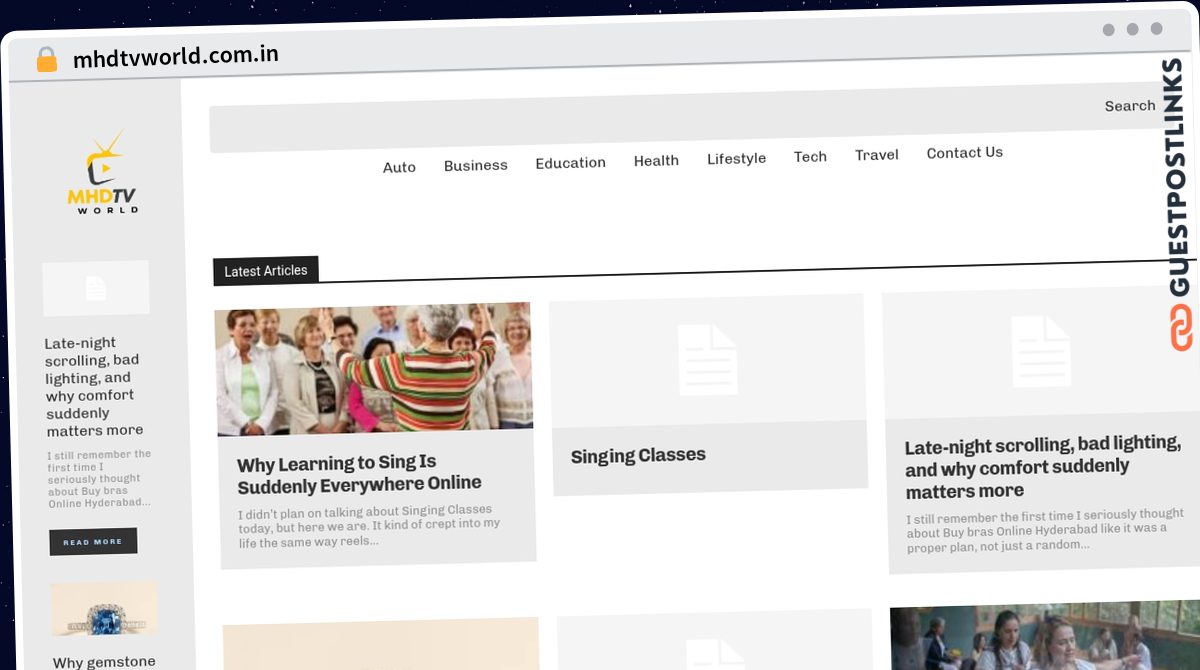Click the sidebar Late-night scrolling article title

[x=94, y=386]
